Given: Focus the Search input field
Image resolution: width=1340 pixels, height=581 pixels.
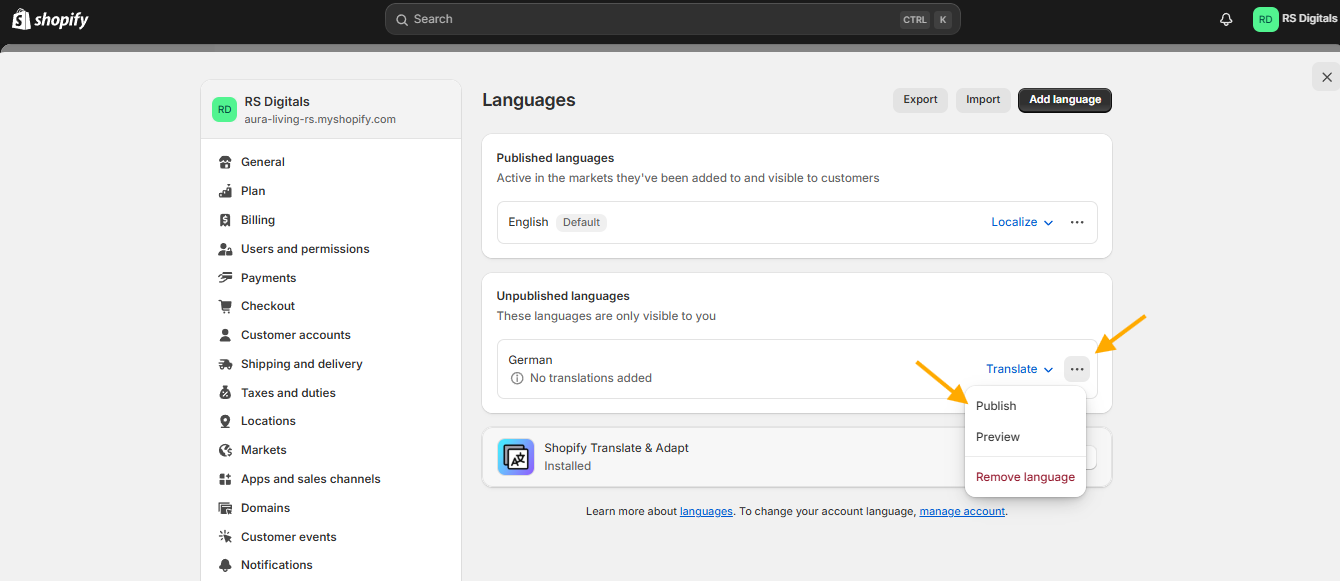Looking at the screenshot, I should tap(672, 19).
